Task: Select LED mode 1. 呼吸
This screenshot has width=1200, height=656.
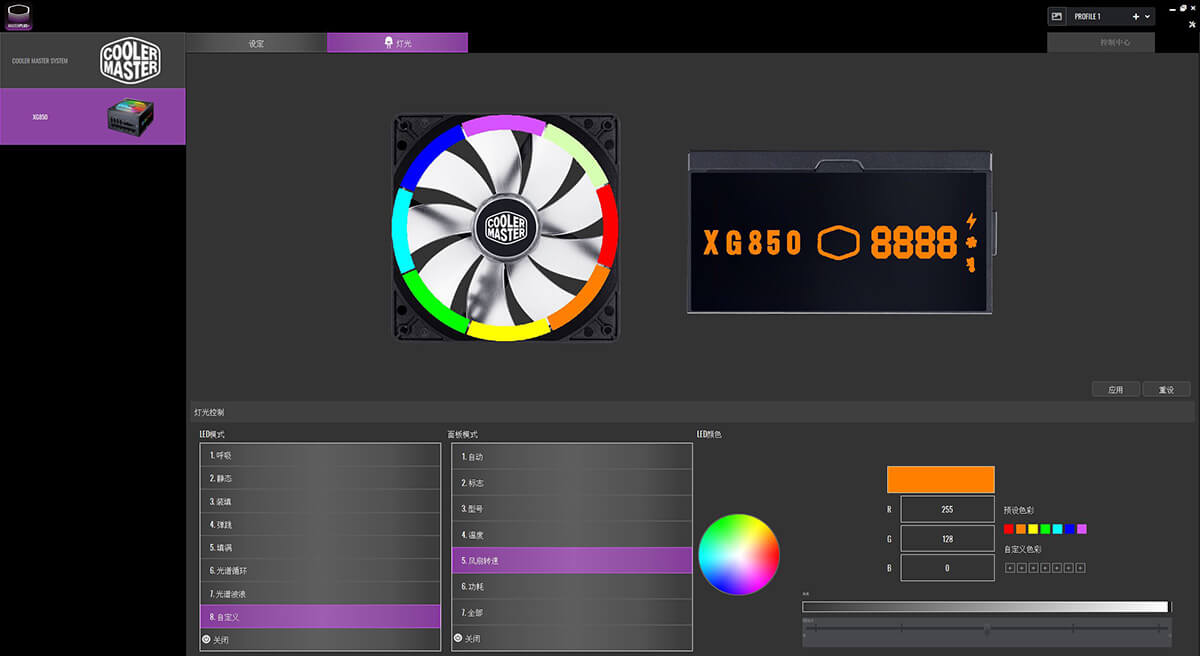Action: [320, 455]
